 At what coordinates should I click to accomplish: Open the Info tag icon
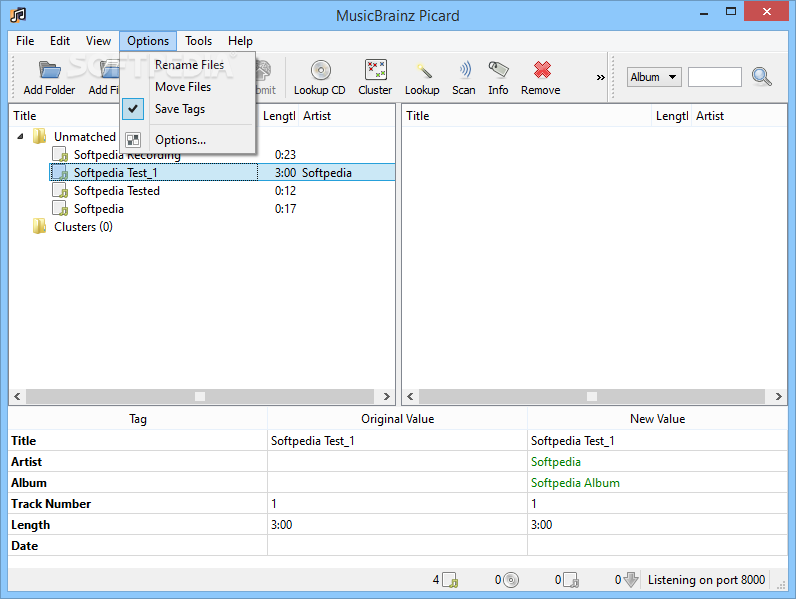click(x=498, y=69)
